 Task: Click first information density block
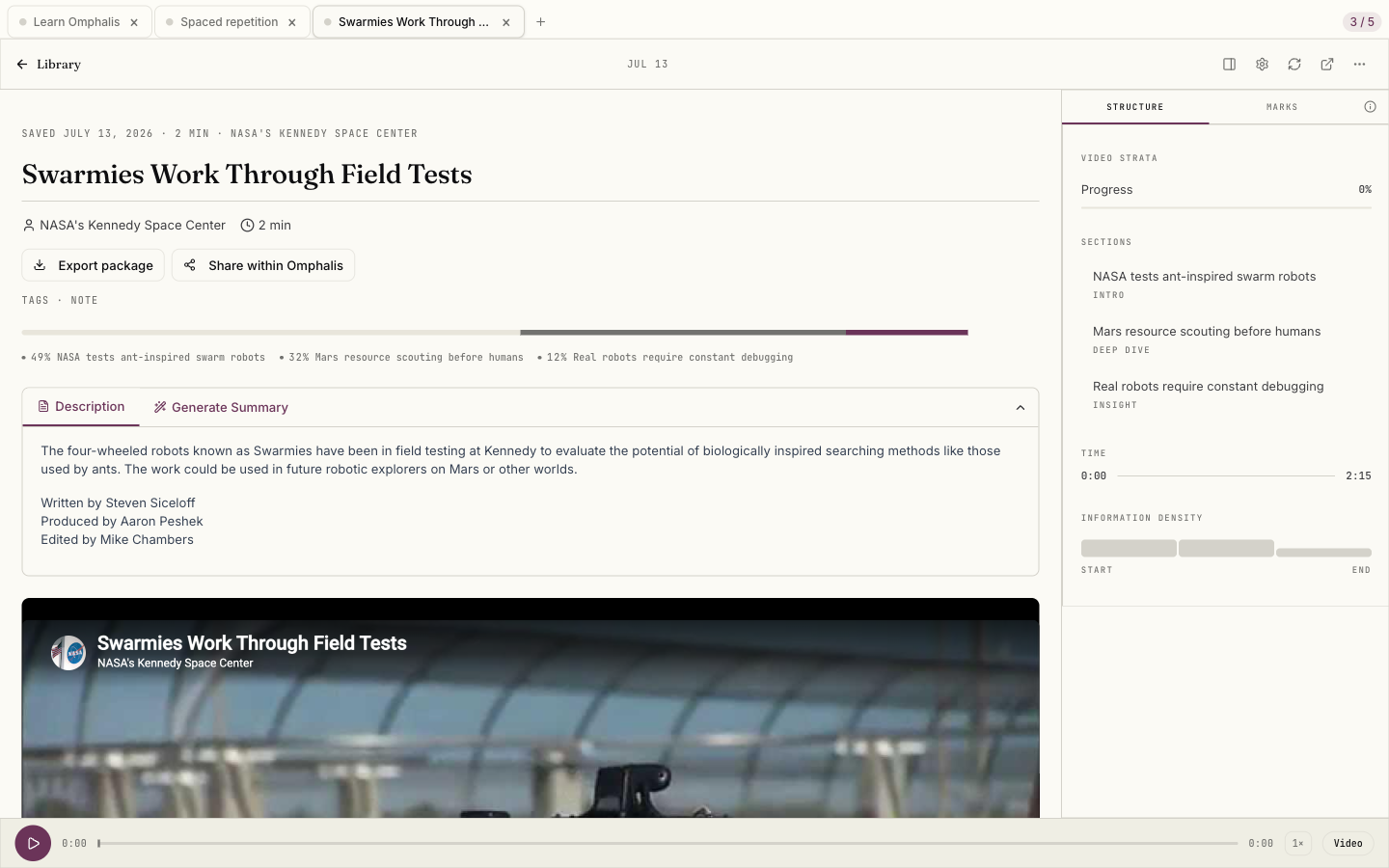[x=1129, y=549]
